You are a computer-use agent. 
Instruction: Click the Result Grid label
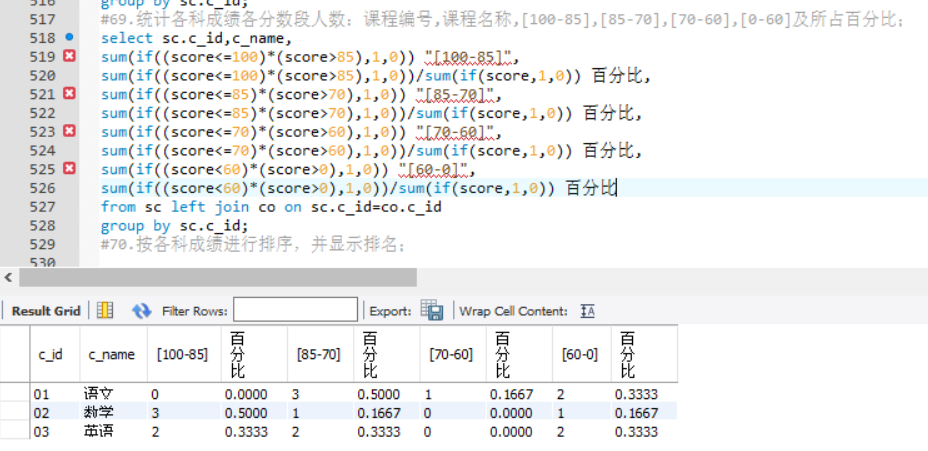pyautogui.click(x=46, y=311)
